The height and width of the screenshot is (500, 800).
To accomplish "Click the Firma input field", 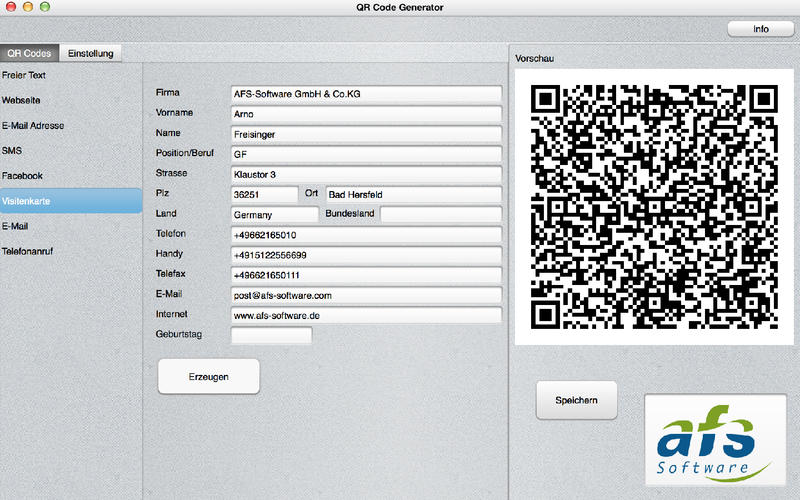I will point(366,94).
